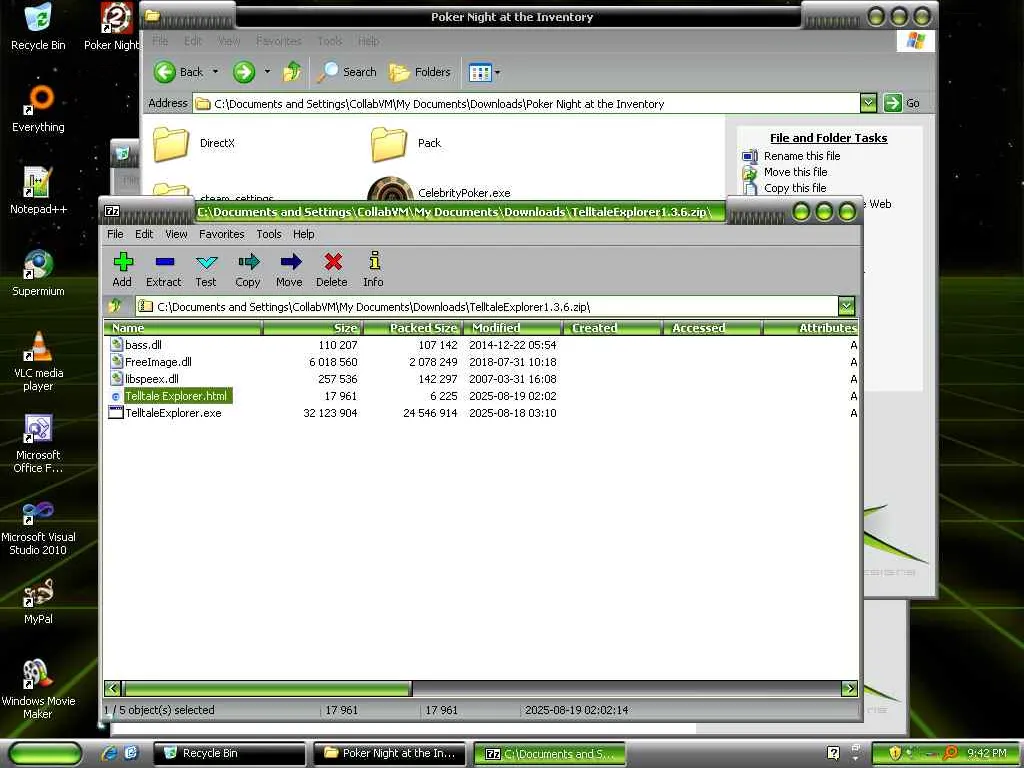Screen dimensions: 1024x768
Task: Launch MyPal from the desktop
Action: [38, 602]
